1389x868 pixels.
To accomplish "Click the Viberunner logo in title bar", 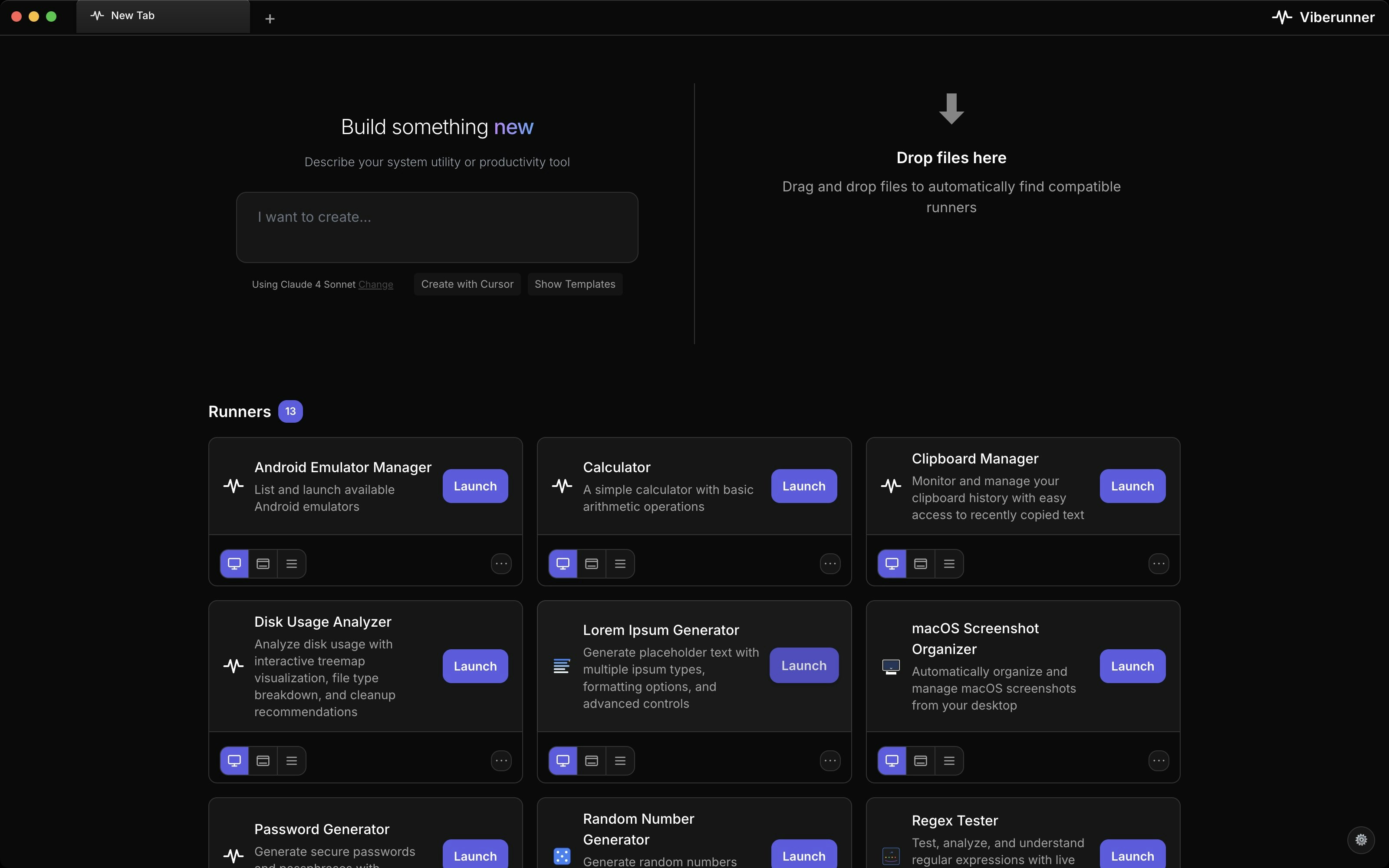I will (1323, 17).
